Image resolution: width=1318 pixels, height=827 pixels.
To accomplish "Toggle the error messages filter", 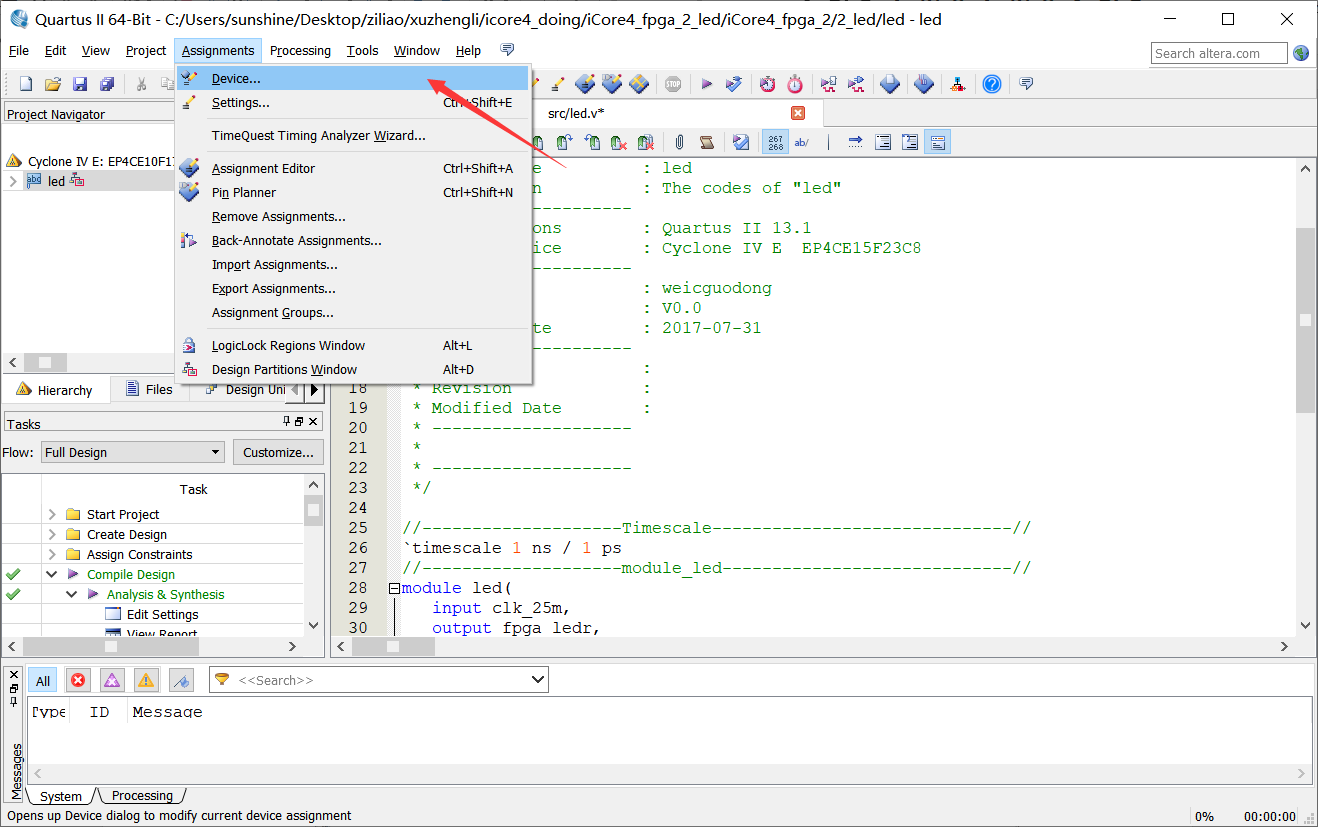I will click(78, 681).
